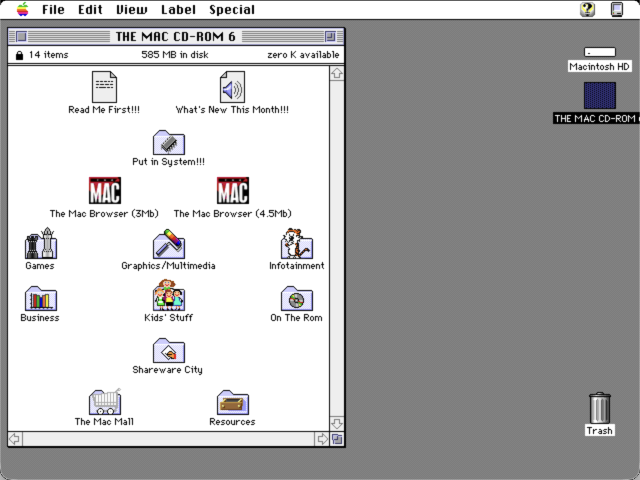
Task: Select the Graphics/Multimedia folder icon
Action: tap(169, 244)
